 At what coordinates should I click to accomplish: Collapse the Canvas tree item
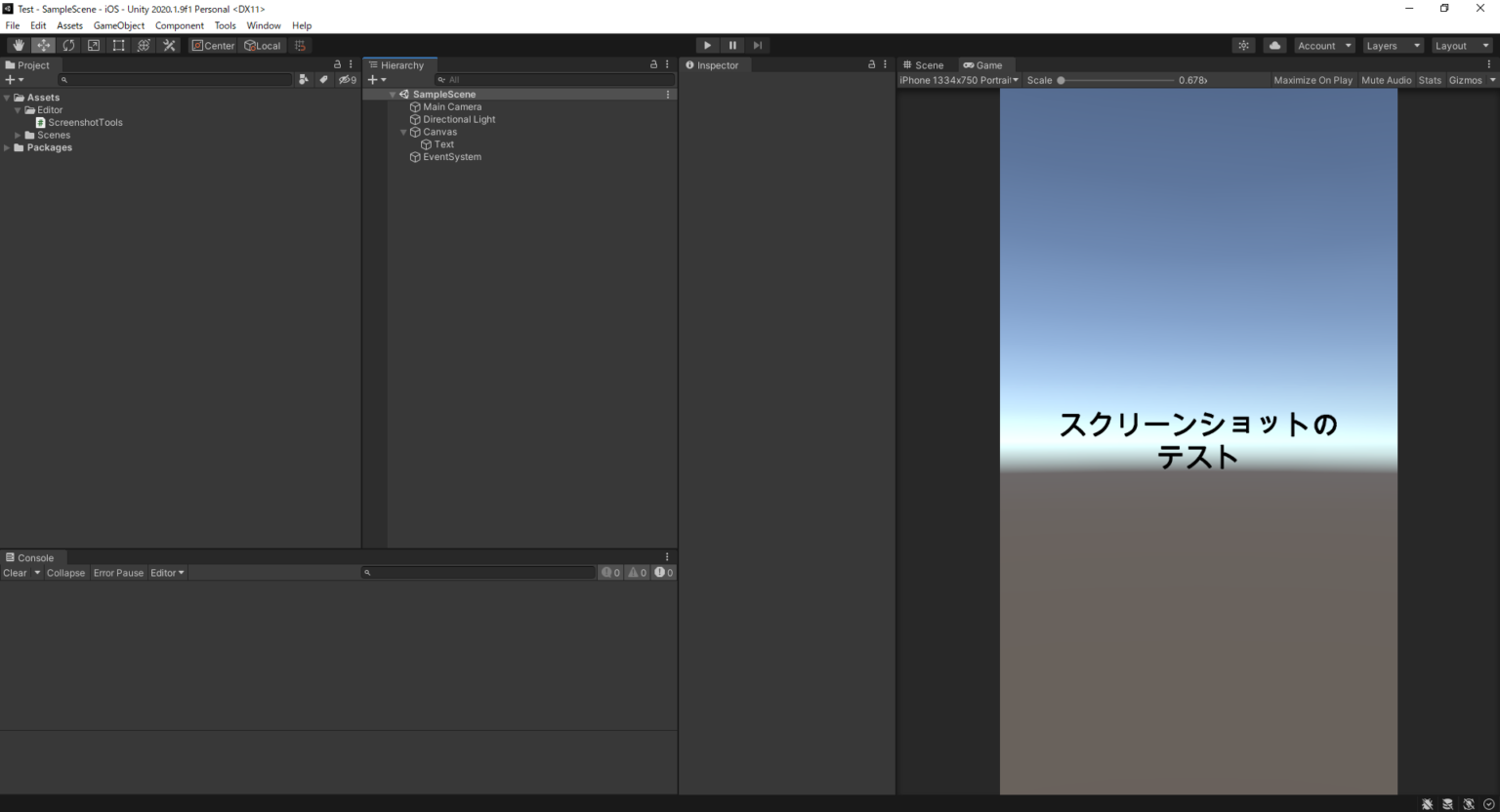[x=403, y=132]
